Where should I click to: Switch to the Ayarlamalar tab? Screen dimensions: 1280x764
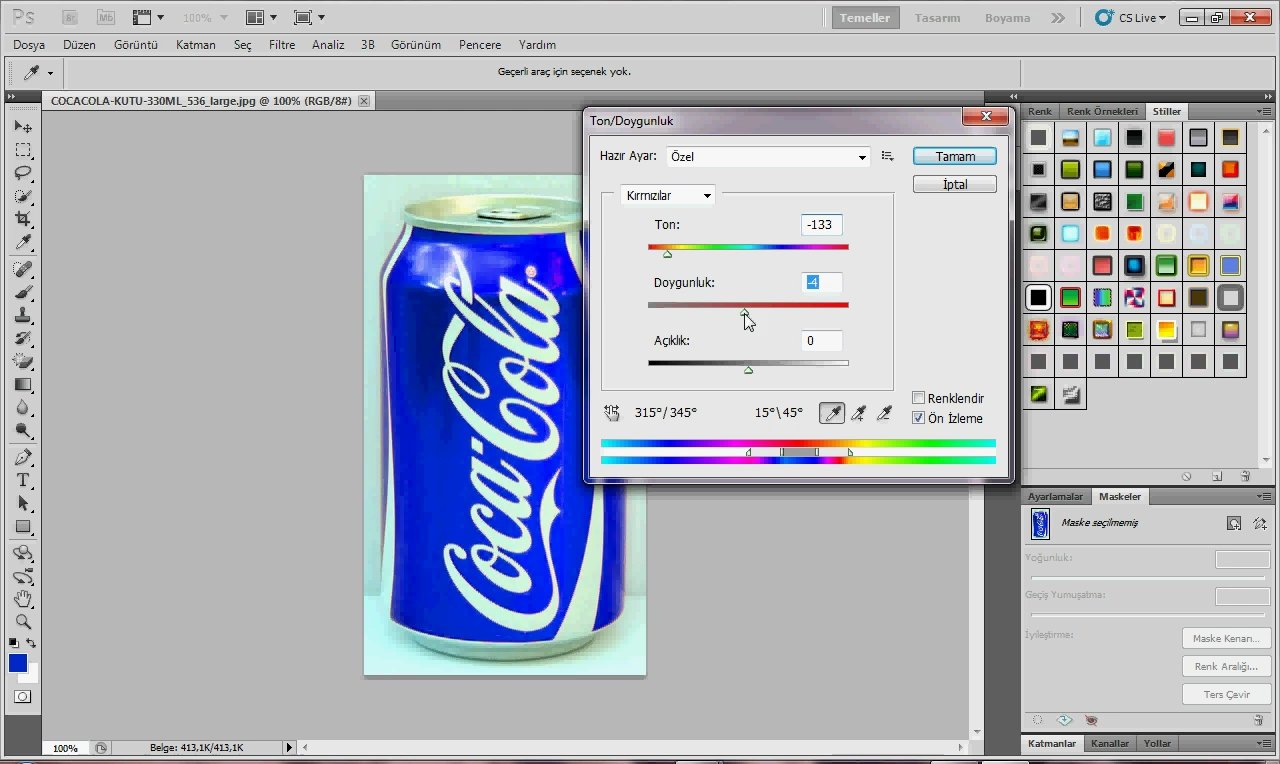click(1056, 496)
